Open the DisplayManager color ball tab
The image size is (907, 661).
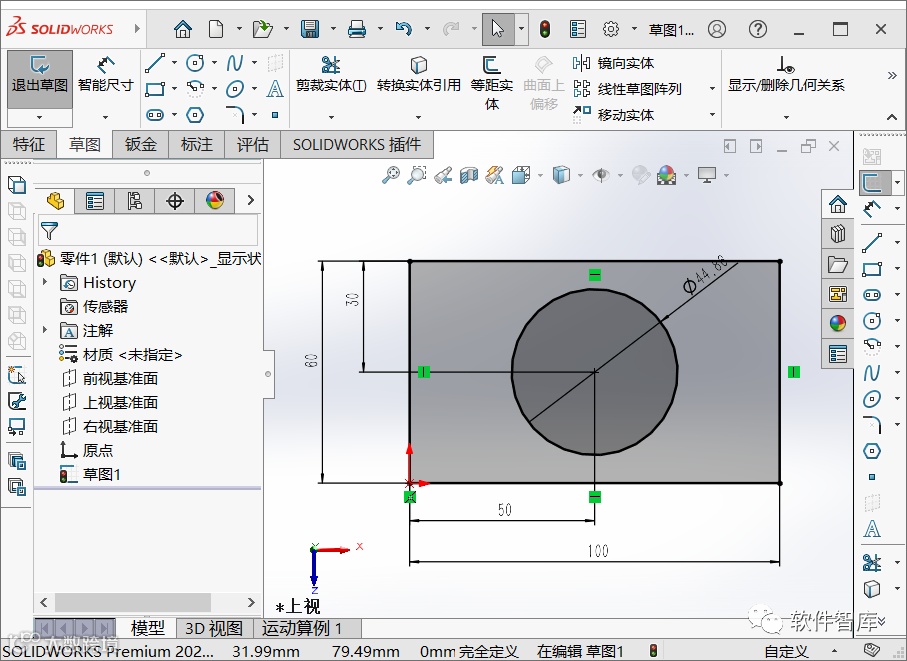pos(215,201)
